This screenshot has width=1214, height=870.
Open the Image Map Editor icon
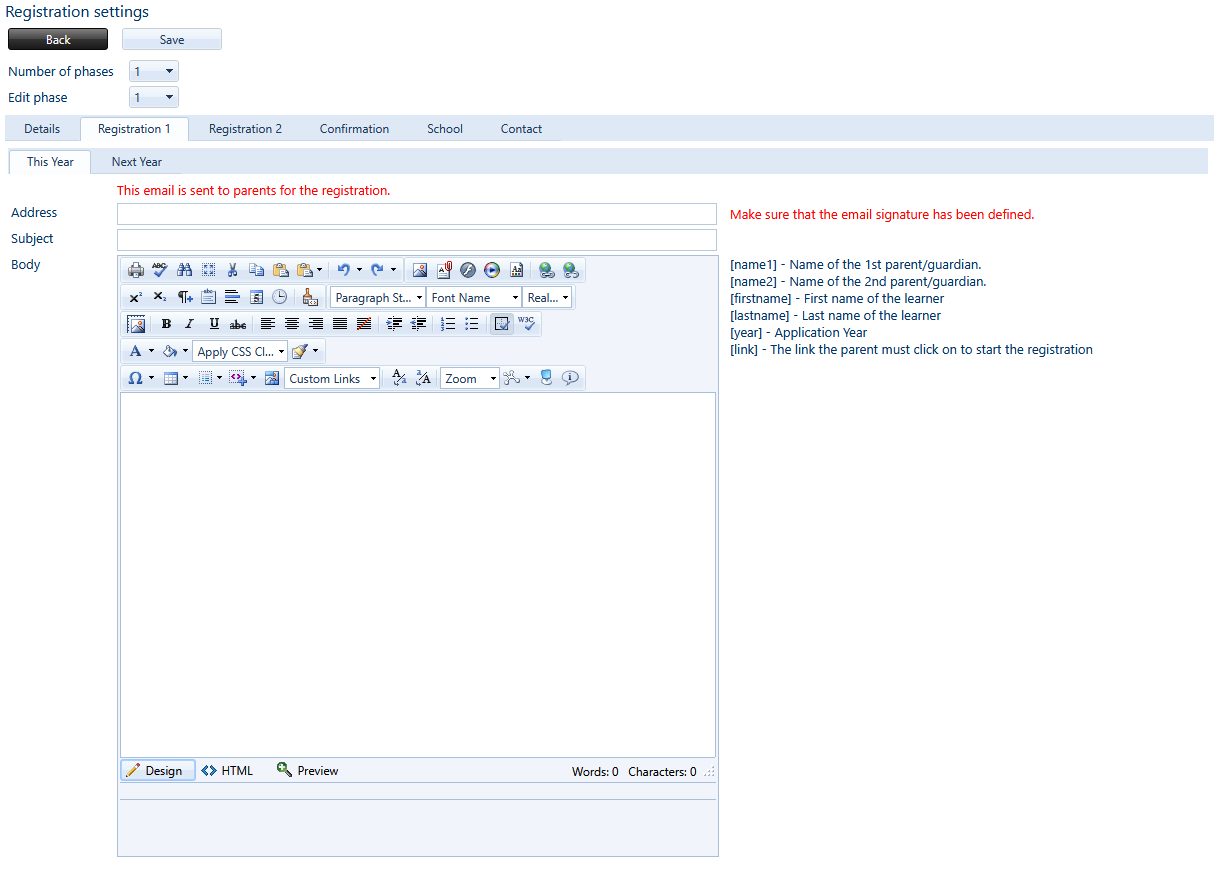pos(271,379)
